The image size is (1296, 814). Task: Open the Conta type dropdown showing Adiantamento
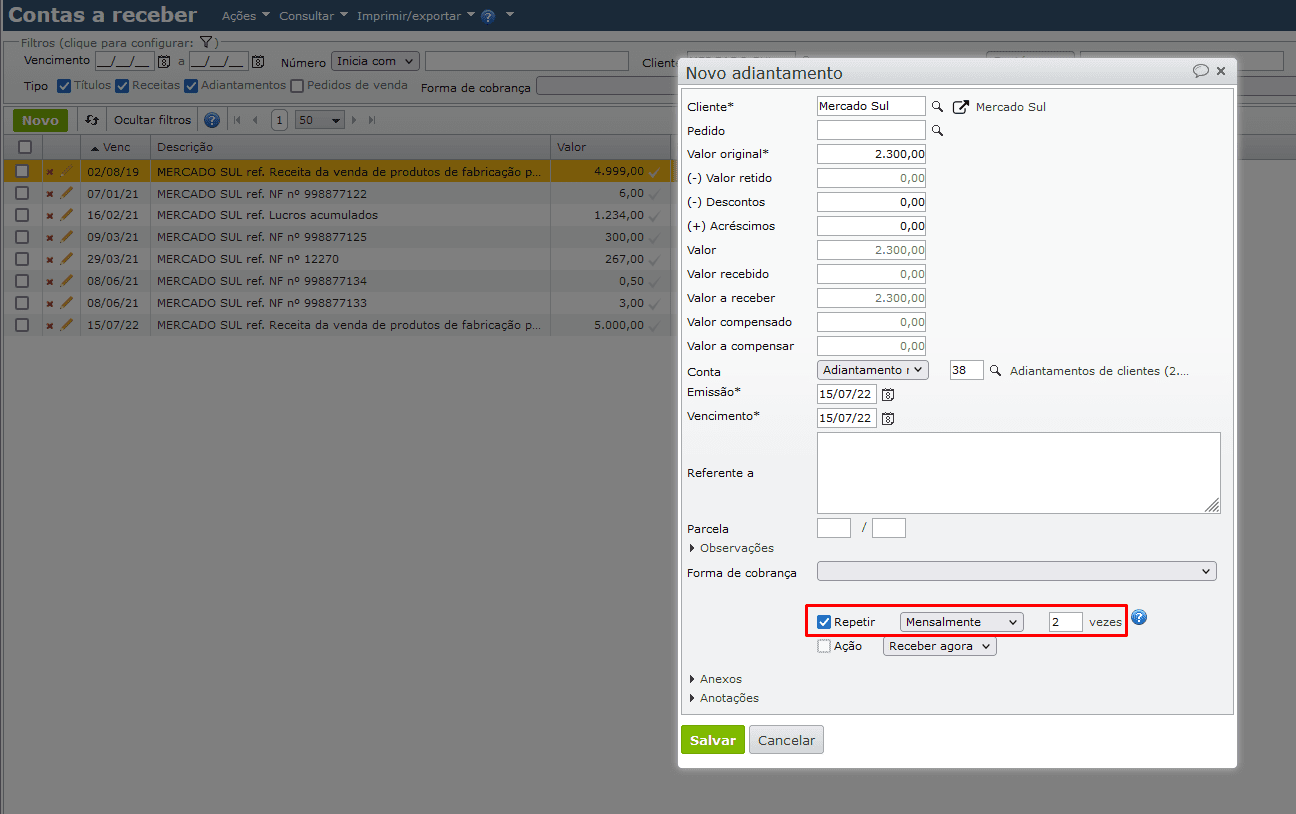point(873,370)
